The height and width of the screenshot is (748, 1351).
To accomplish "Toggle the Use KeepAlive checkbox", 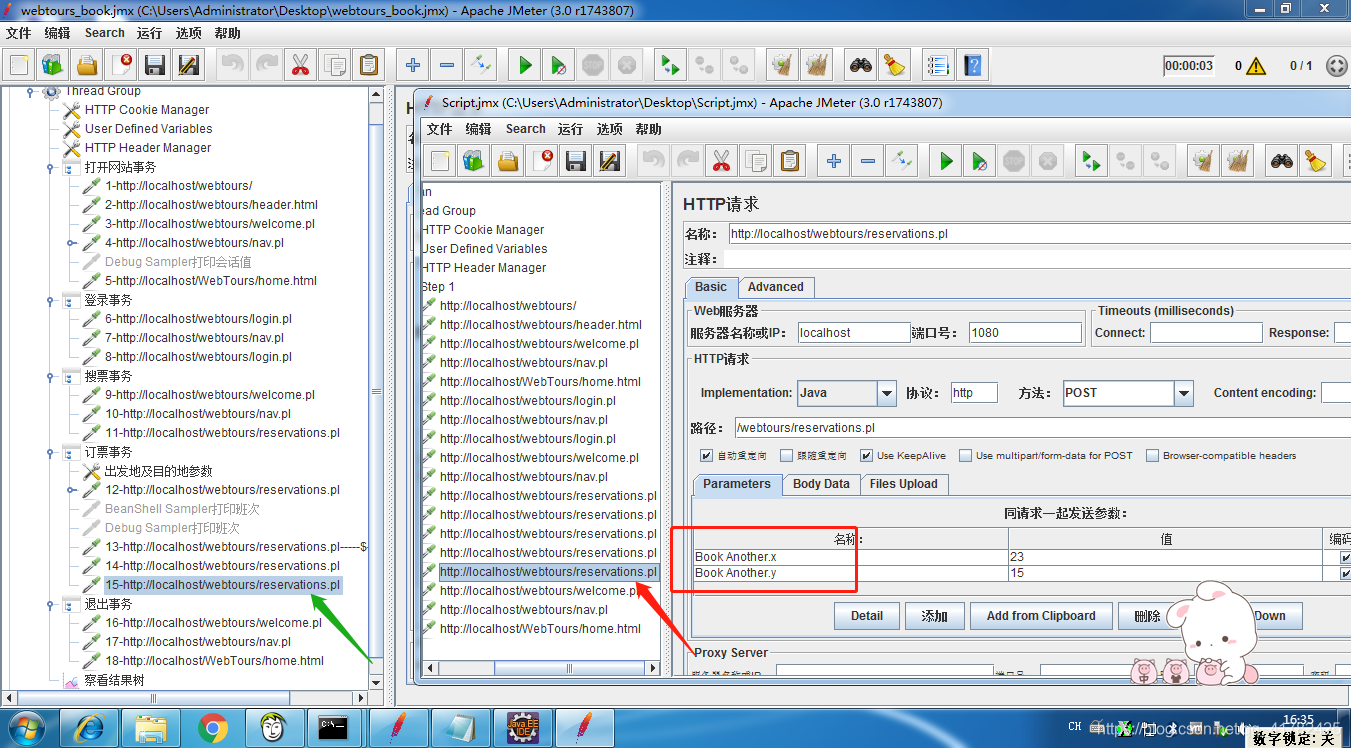I will click(x=867, y=456).
